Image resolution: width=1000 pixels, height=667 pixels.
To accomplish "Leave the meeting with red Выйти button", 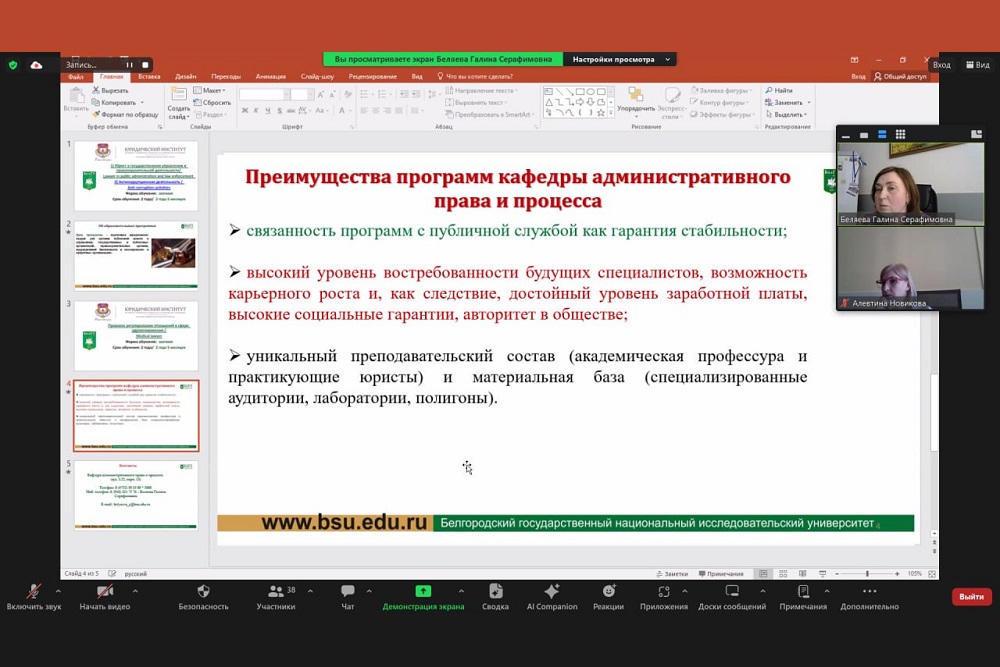I will coord(971,596).
